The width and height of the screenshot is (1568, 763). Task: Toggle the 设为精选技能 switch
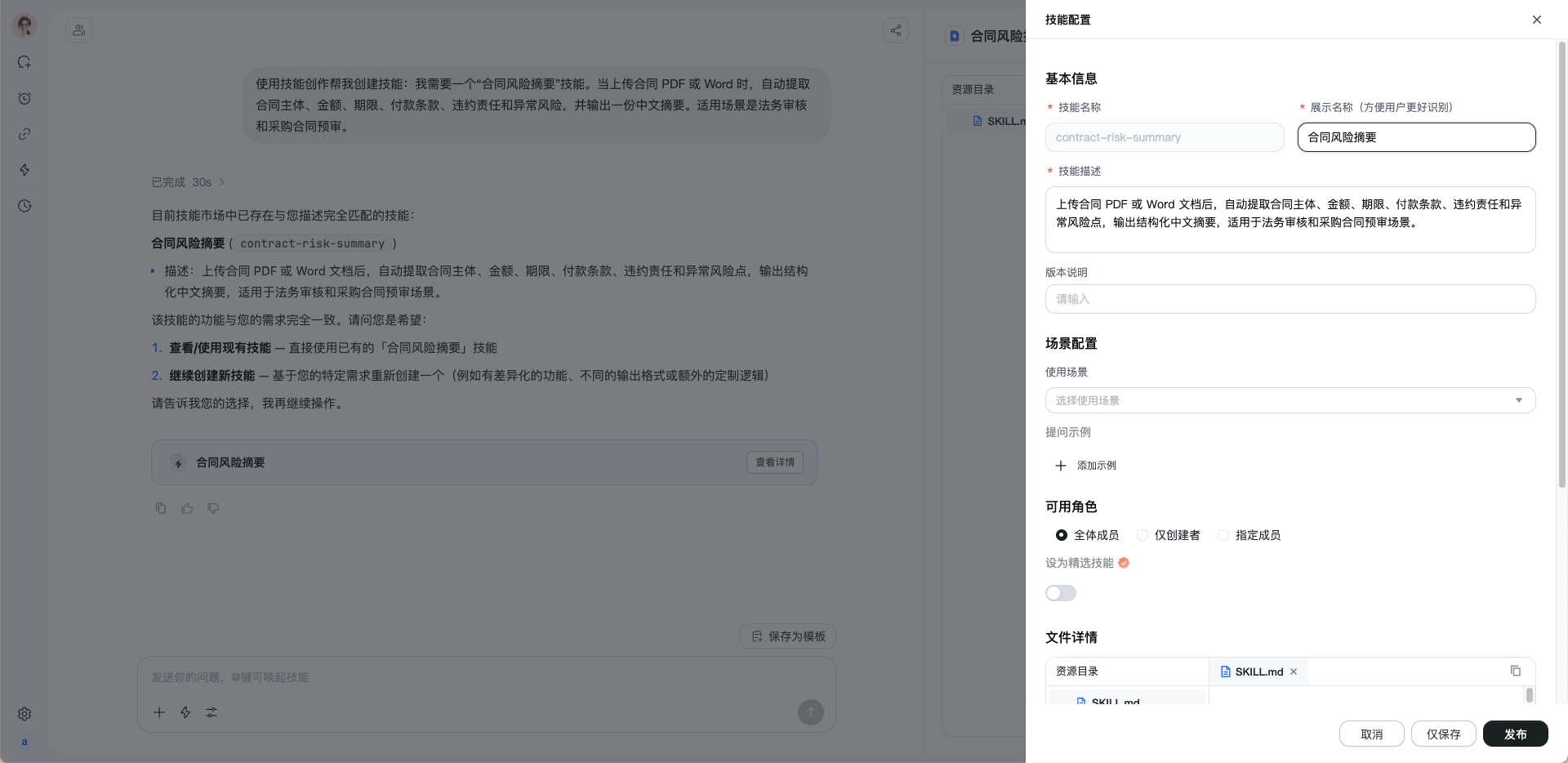click(x=1061, y=593)
